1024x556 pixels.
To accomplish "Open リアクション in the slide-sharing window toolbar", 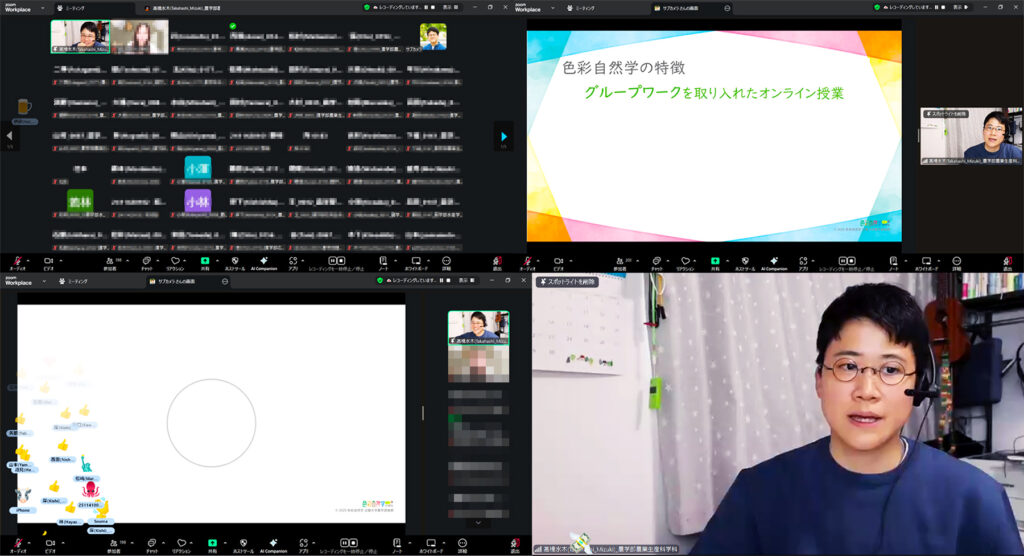I will 686,263.
